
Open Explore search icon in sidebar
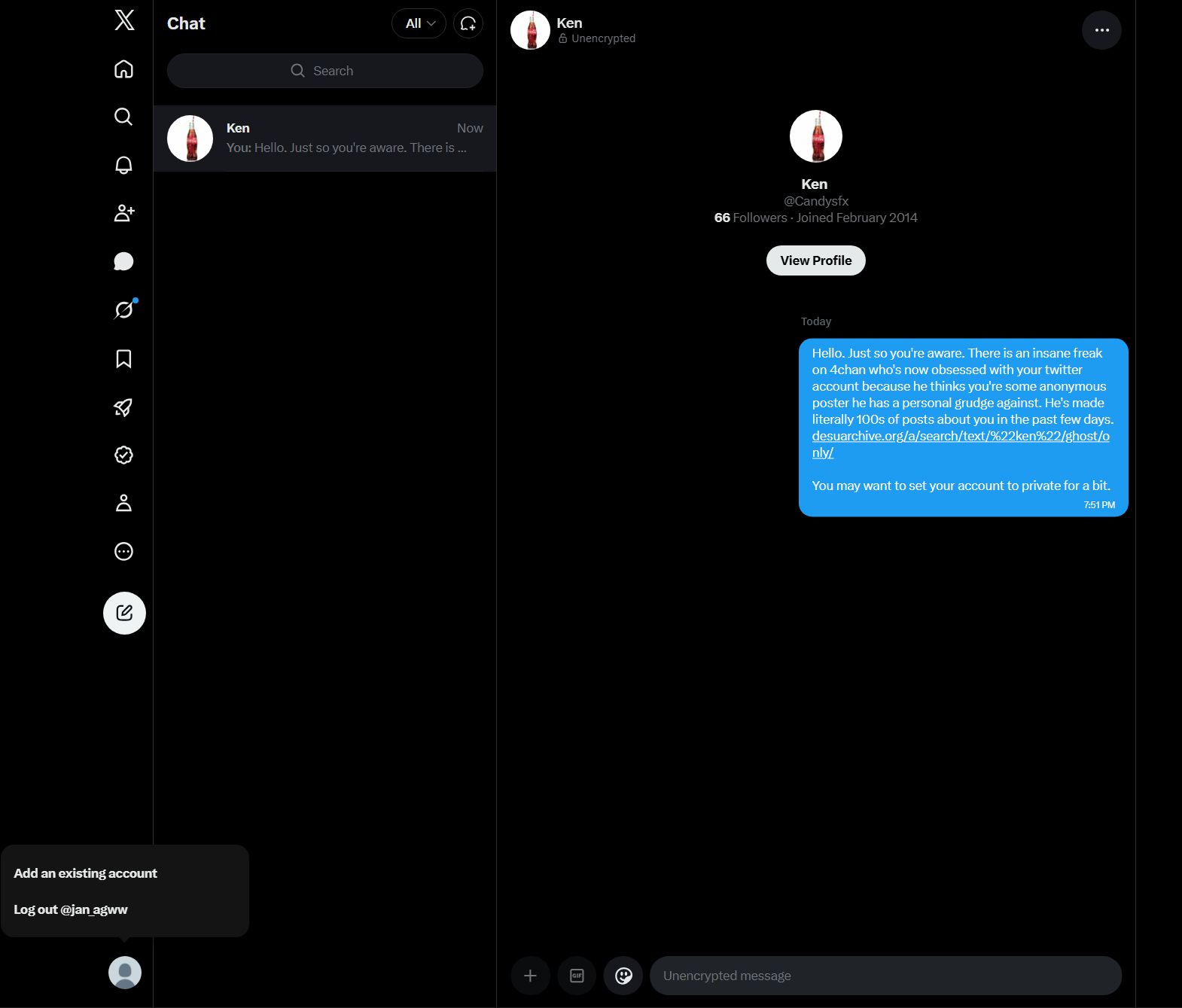(123, 117)
